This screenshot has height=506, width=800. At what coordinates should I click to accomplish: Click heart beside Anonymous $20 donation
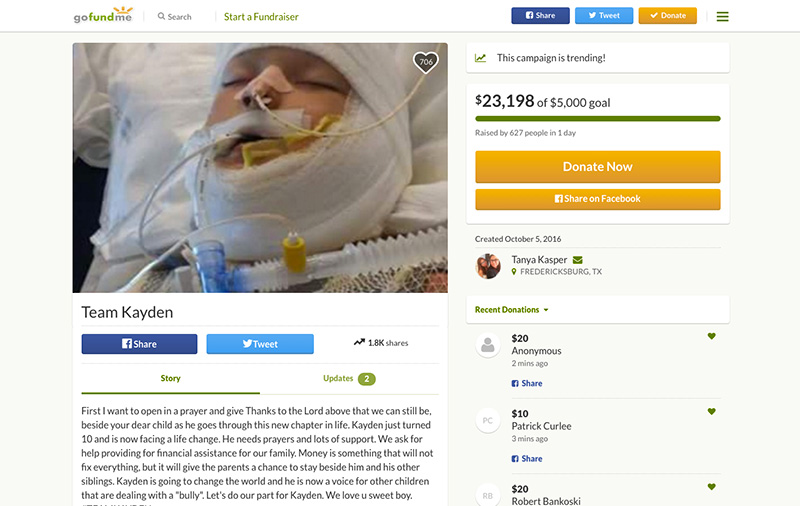711,336
